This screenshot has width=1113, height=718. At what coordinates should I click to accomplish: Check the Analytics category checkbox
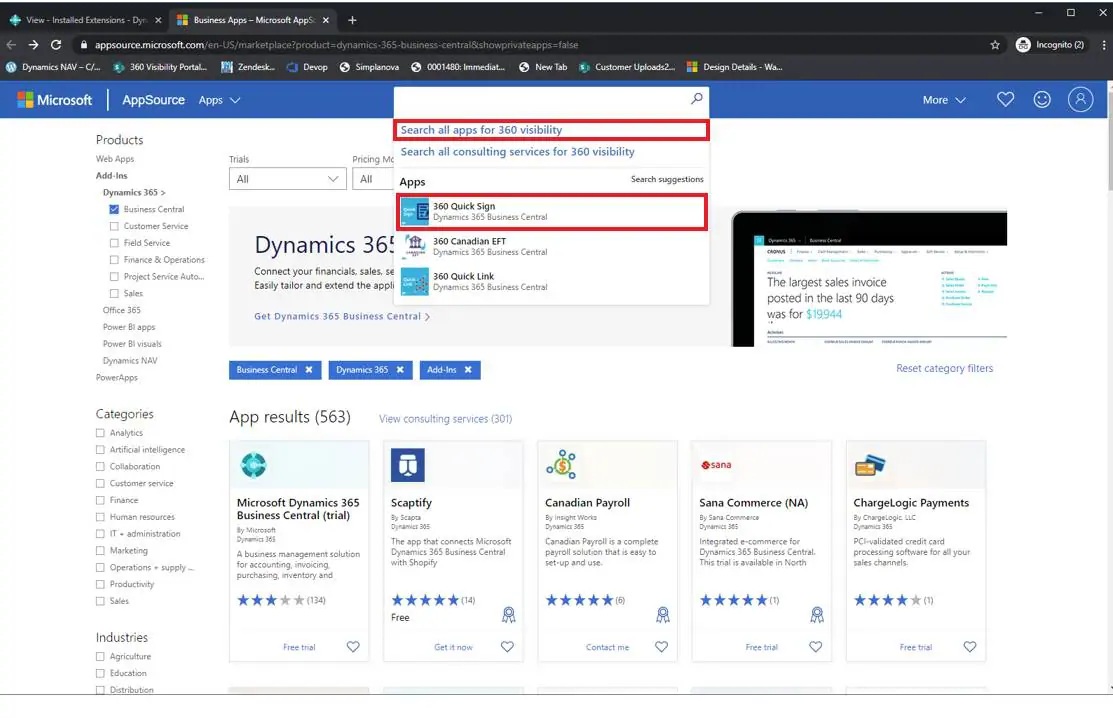click(x=100, y=433)
